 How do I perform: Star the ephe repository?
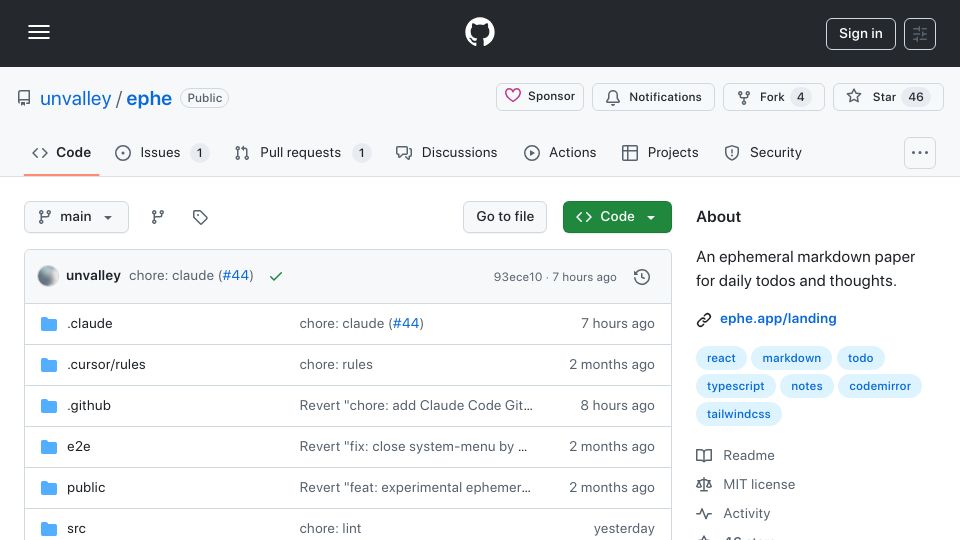[888, 97]
